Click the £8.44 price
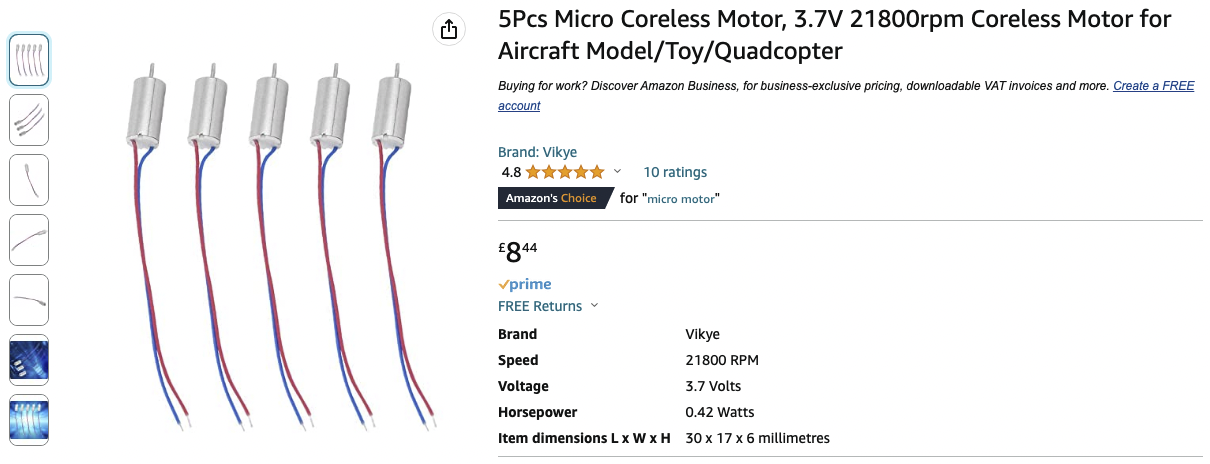The width and height of the screenshot is (1210, 464). point(517,250)
